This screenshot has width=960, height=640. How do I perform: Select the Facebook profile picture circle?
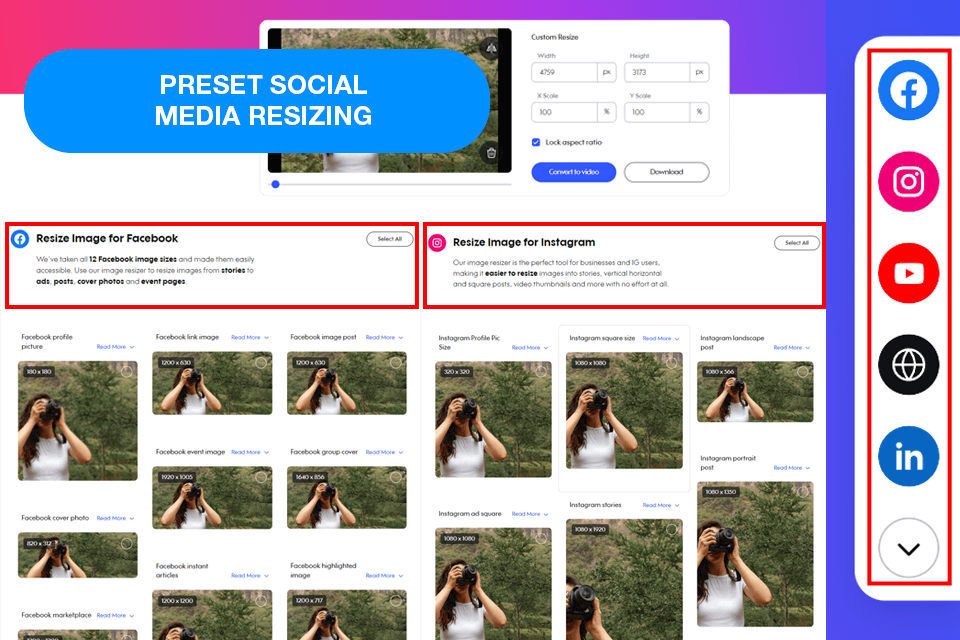[127, 371]
